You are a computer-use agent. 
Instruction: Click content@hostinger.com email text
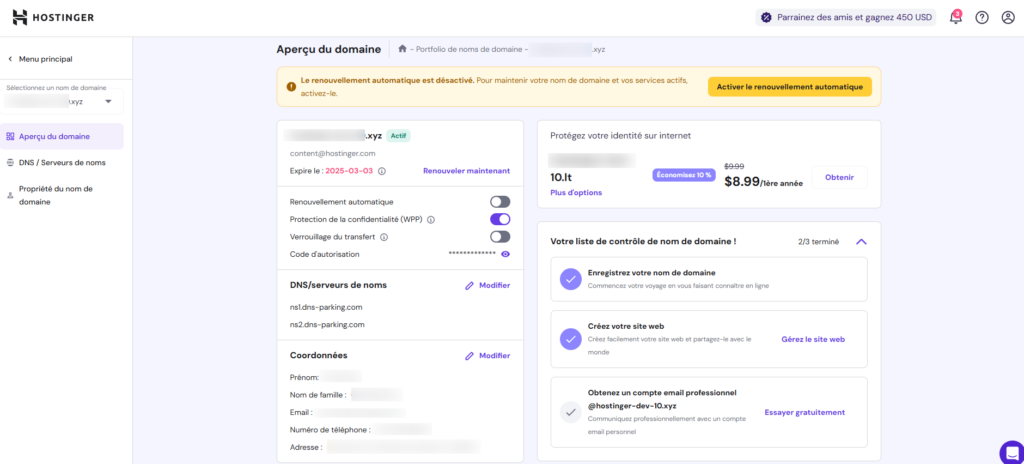[x=332, y=154]
